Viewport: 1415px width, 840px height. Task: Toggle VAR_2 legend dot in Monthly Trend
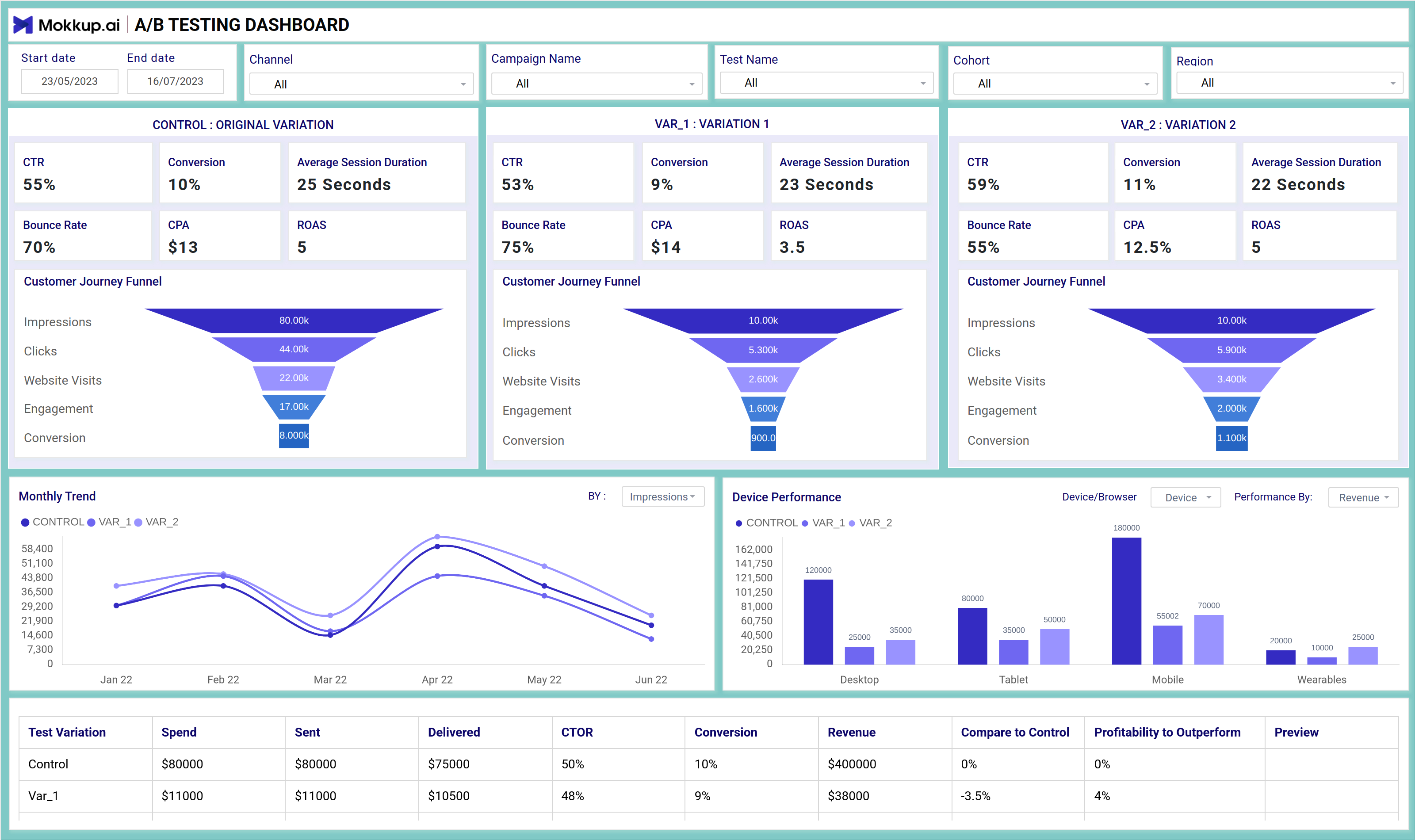tap(138, 522)
